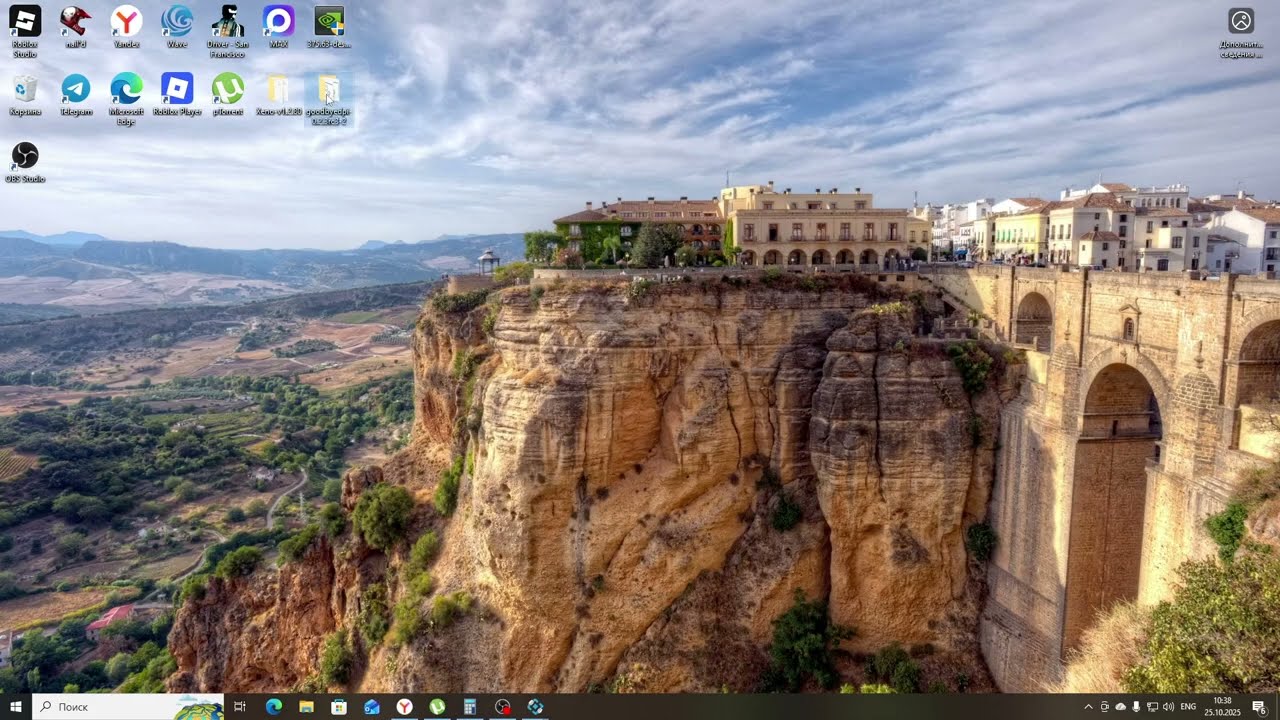The width and height of the screenshot is (1280, 720).
Task: Select the nail'd game shortcut
Action: tap(75, 27)
